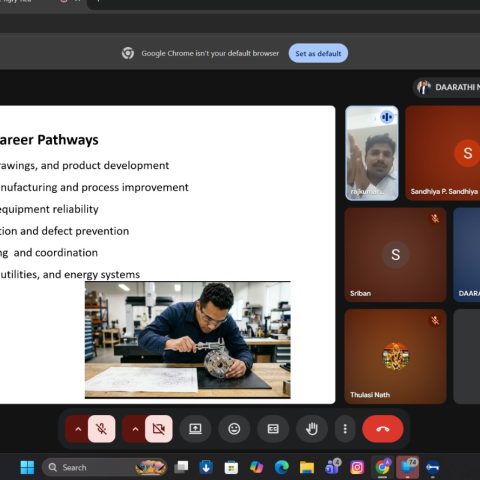The height and width of the screenshot is (480, 480).
Task: Unmute the microphone in the call bar
Action: 102,429
